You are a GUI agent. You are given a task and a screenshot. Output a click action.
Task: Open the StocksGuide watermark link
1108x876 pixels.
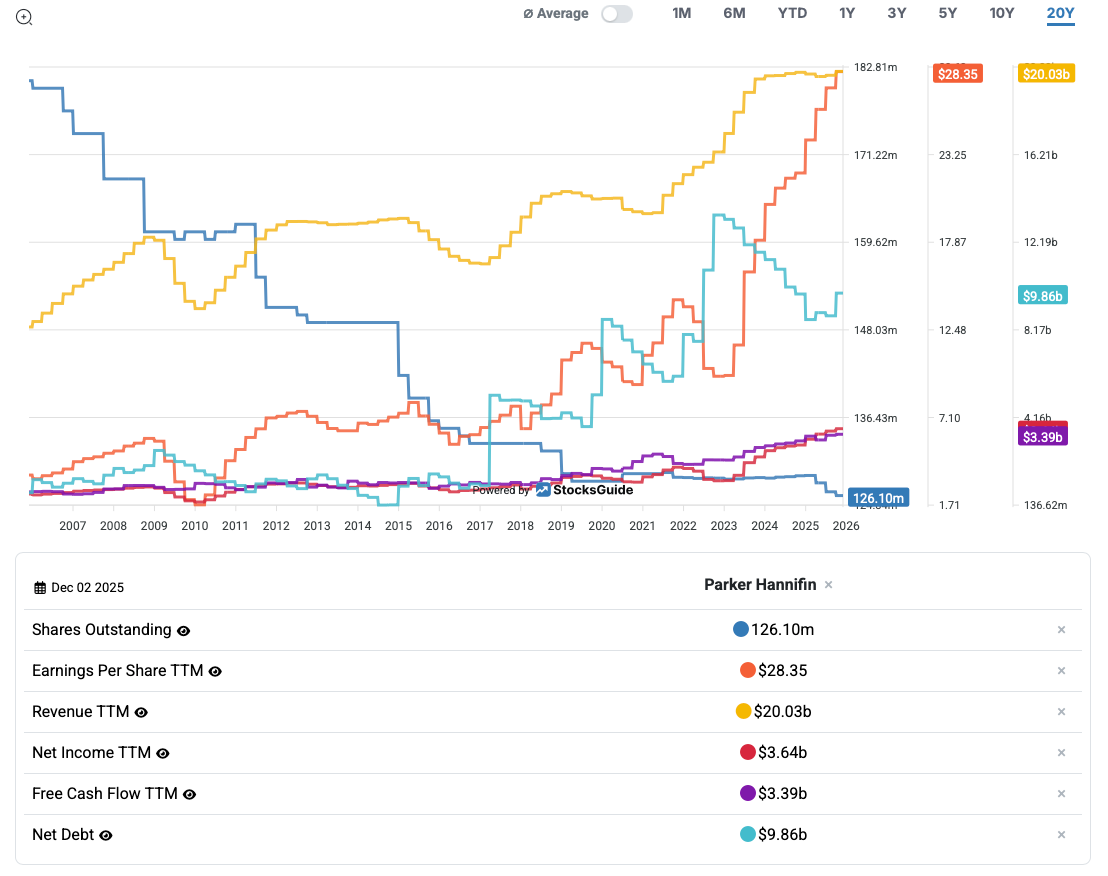point(584,490)
